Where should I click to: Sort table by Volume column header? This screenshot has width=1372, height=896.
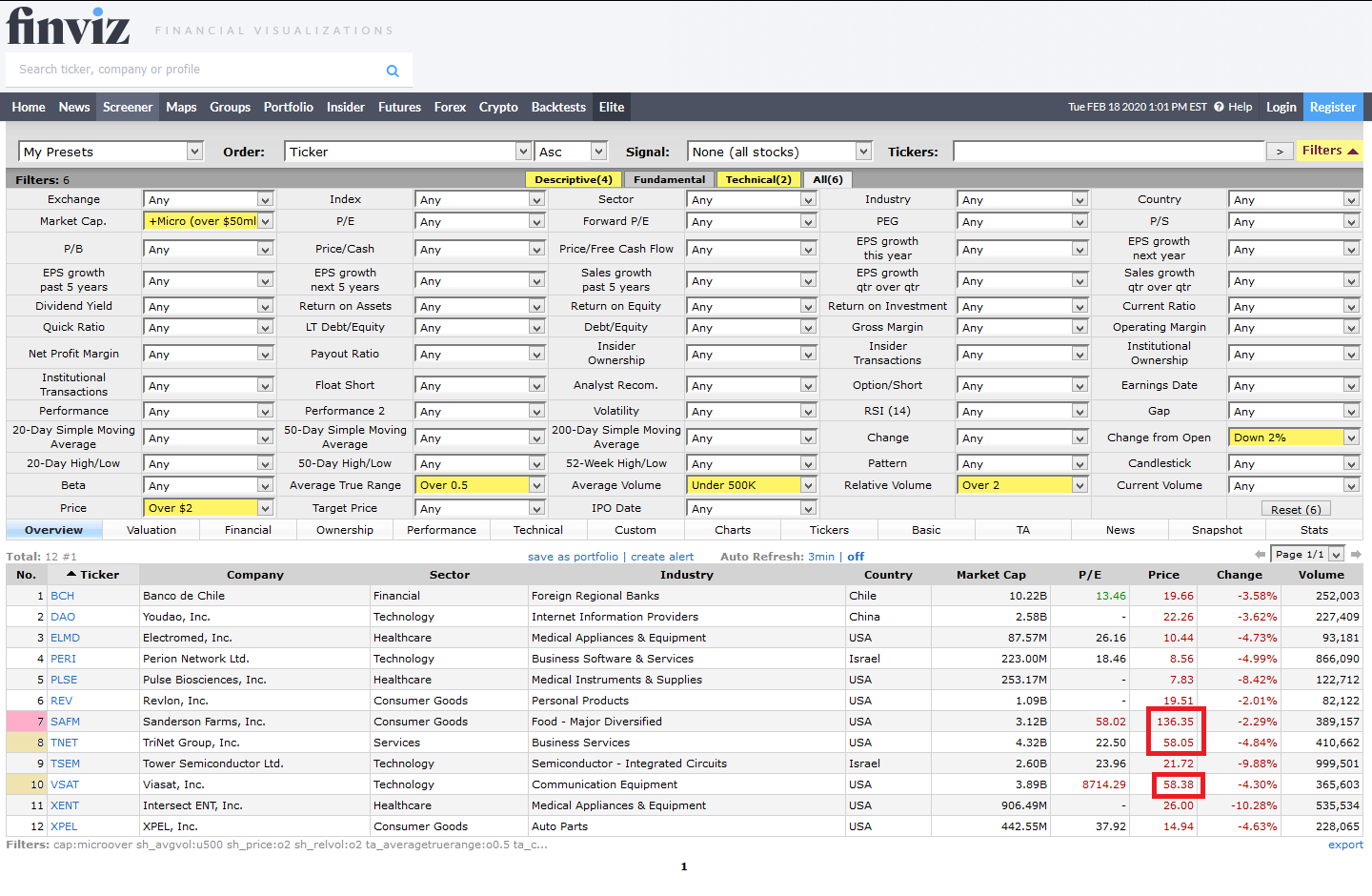[1321, 575]
